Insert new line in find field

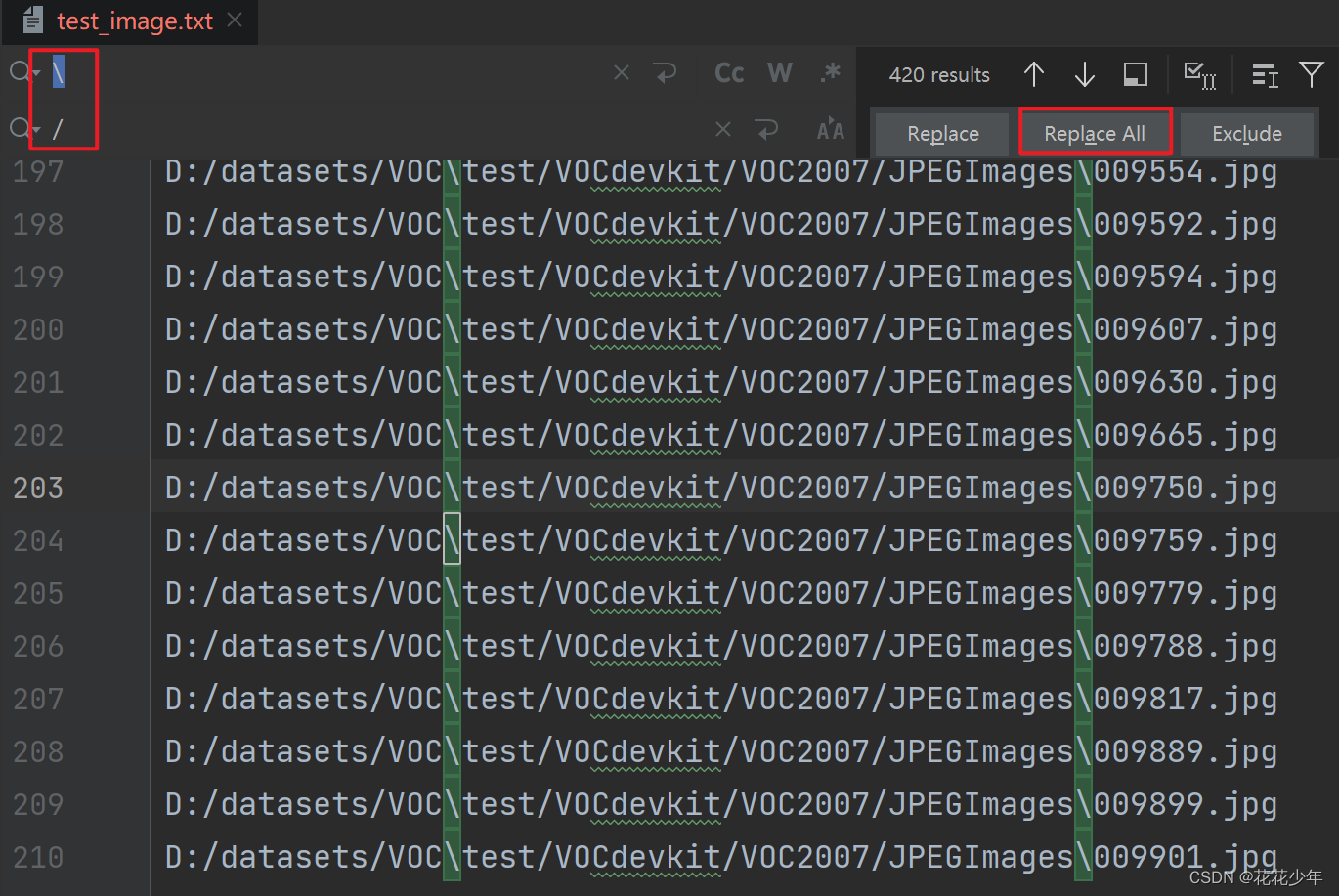pos(666,73)
